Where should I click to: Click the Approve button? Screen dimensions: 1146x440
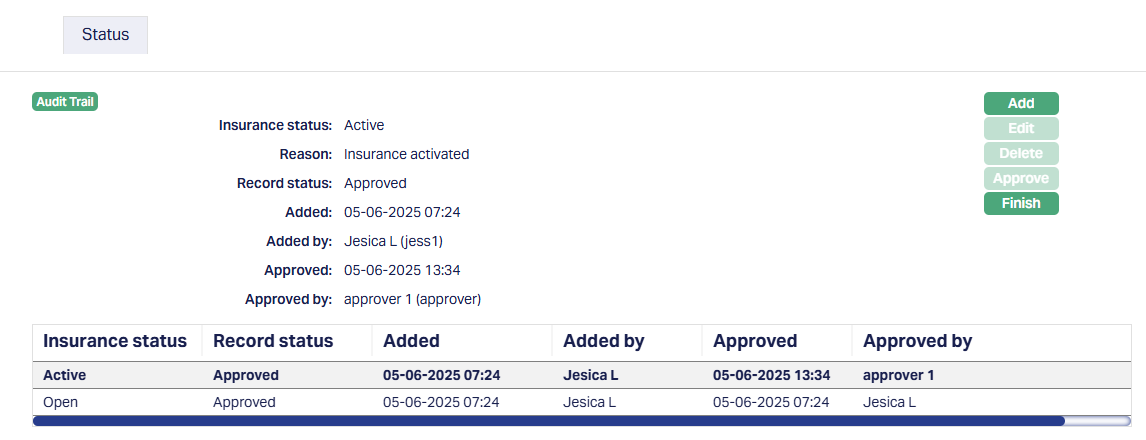[x=1020, y=179]
